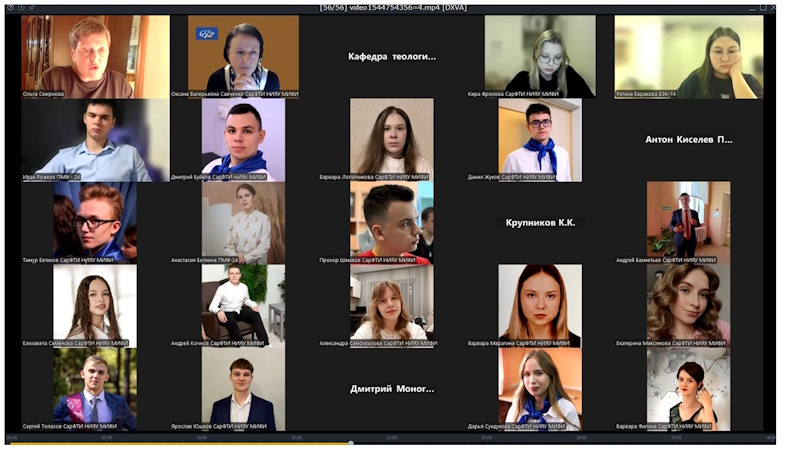The height and width of the screenshot is (450, 800).
Task: Select the Крупников К.К. participant tile
Action: 541,222
